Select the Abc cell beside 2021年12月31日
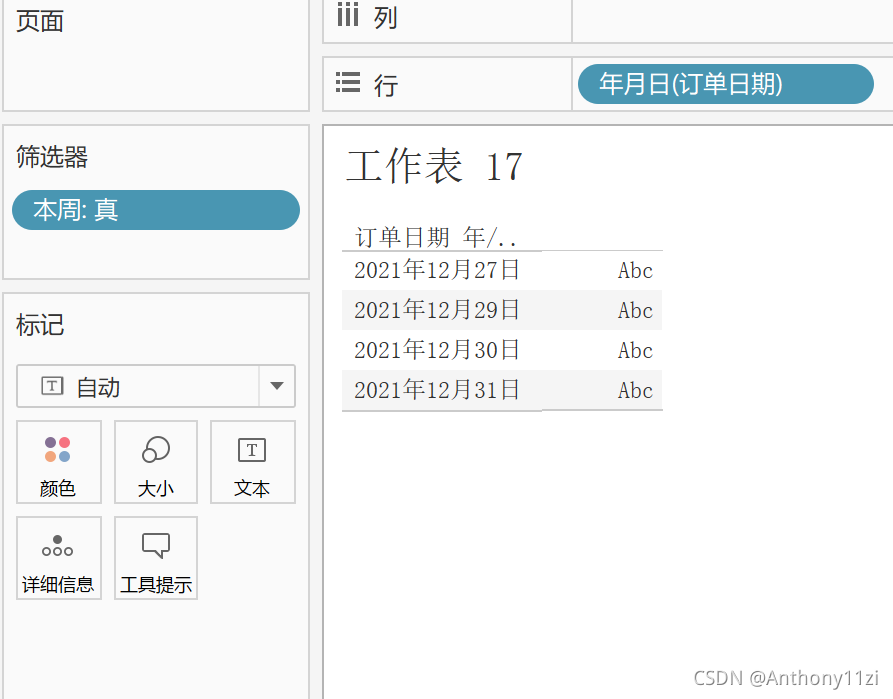The image size is (893, 699). (x=634, y=390)
